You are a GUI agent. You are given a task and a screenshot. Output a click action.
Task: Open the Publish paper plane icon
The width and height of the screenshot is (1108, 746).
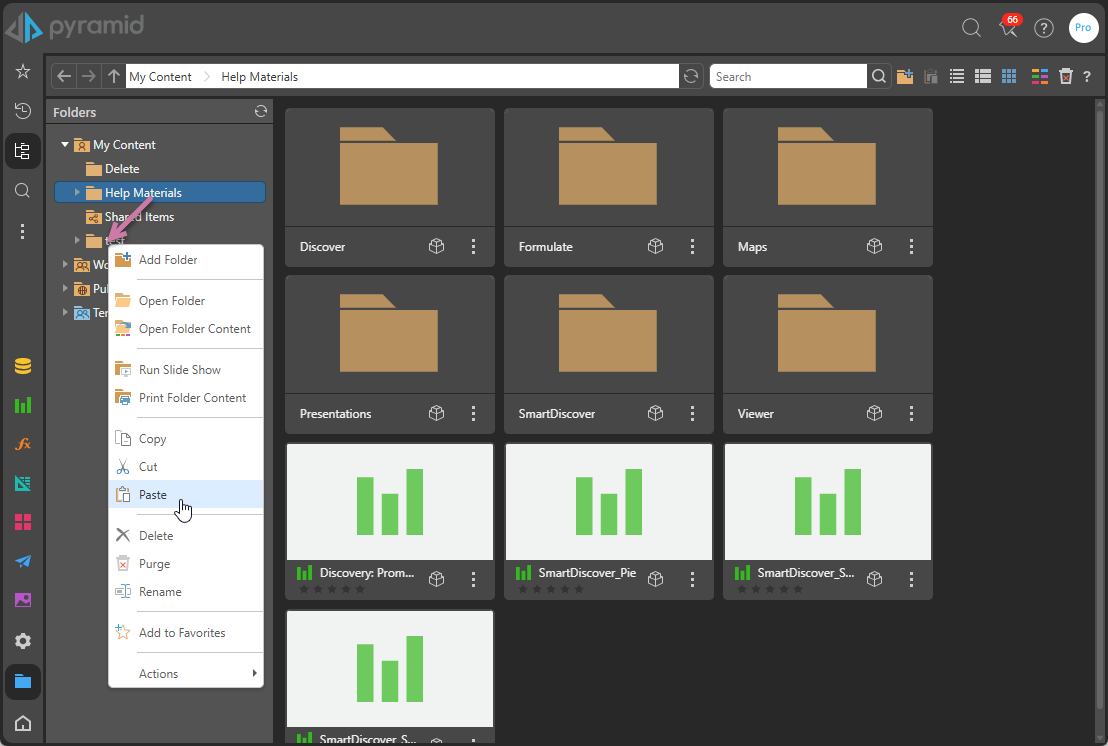pyautogui.click(x=23, y=561)
